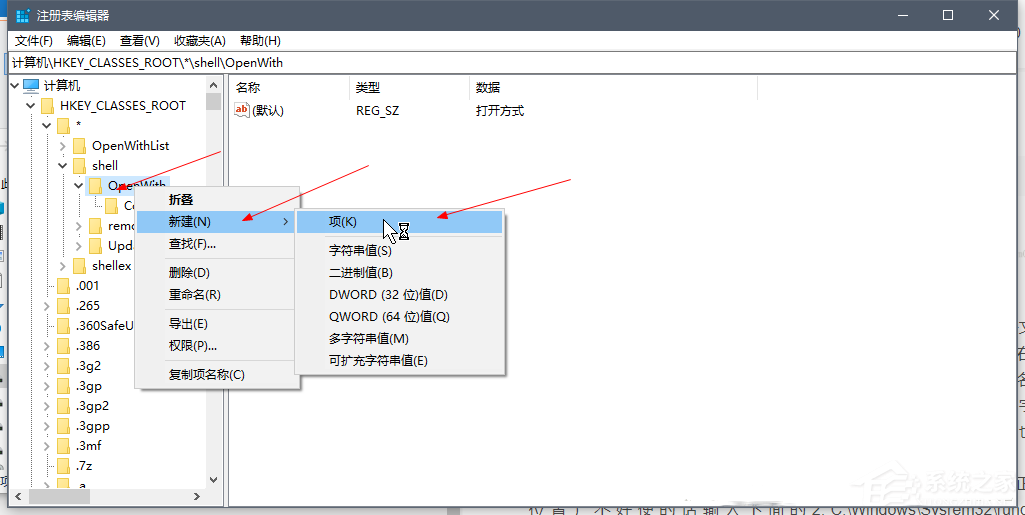Click the * key folder icon
The image size is (1025, 515).
(x=63, y=125)
